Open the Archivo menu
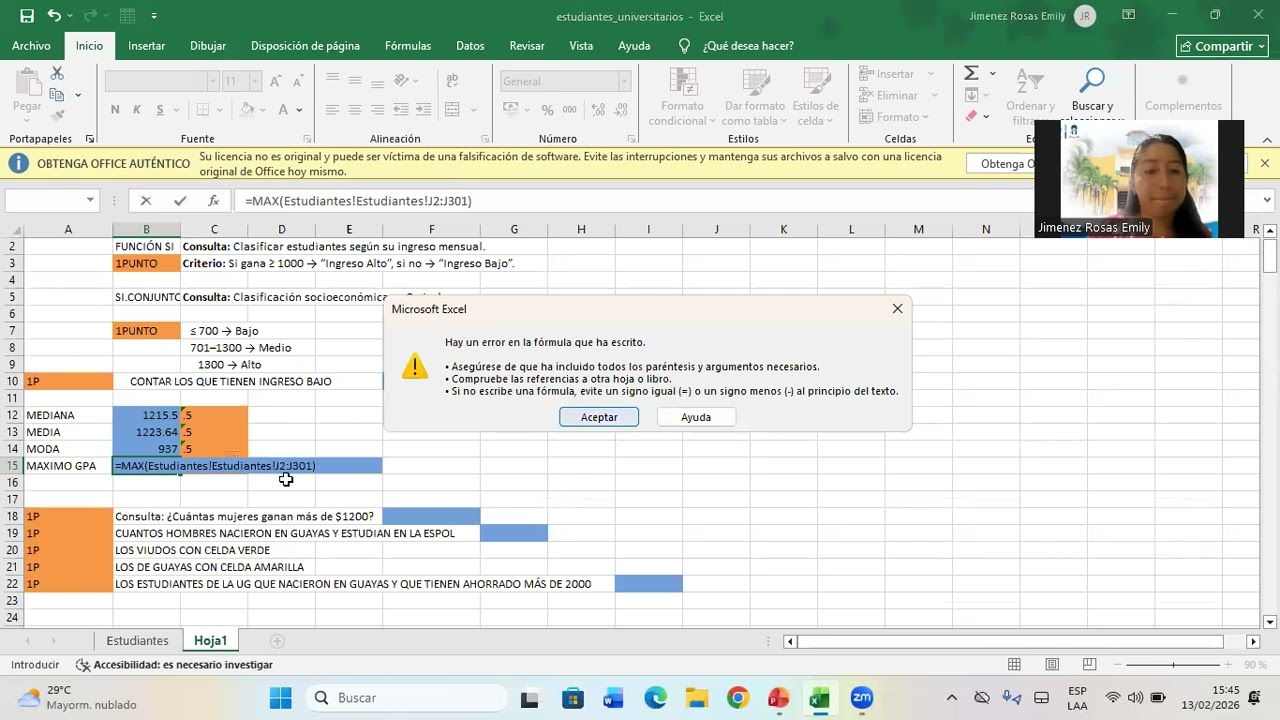The width and height of the screenshot is (1280, 720). pos(31,46)
